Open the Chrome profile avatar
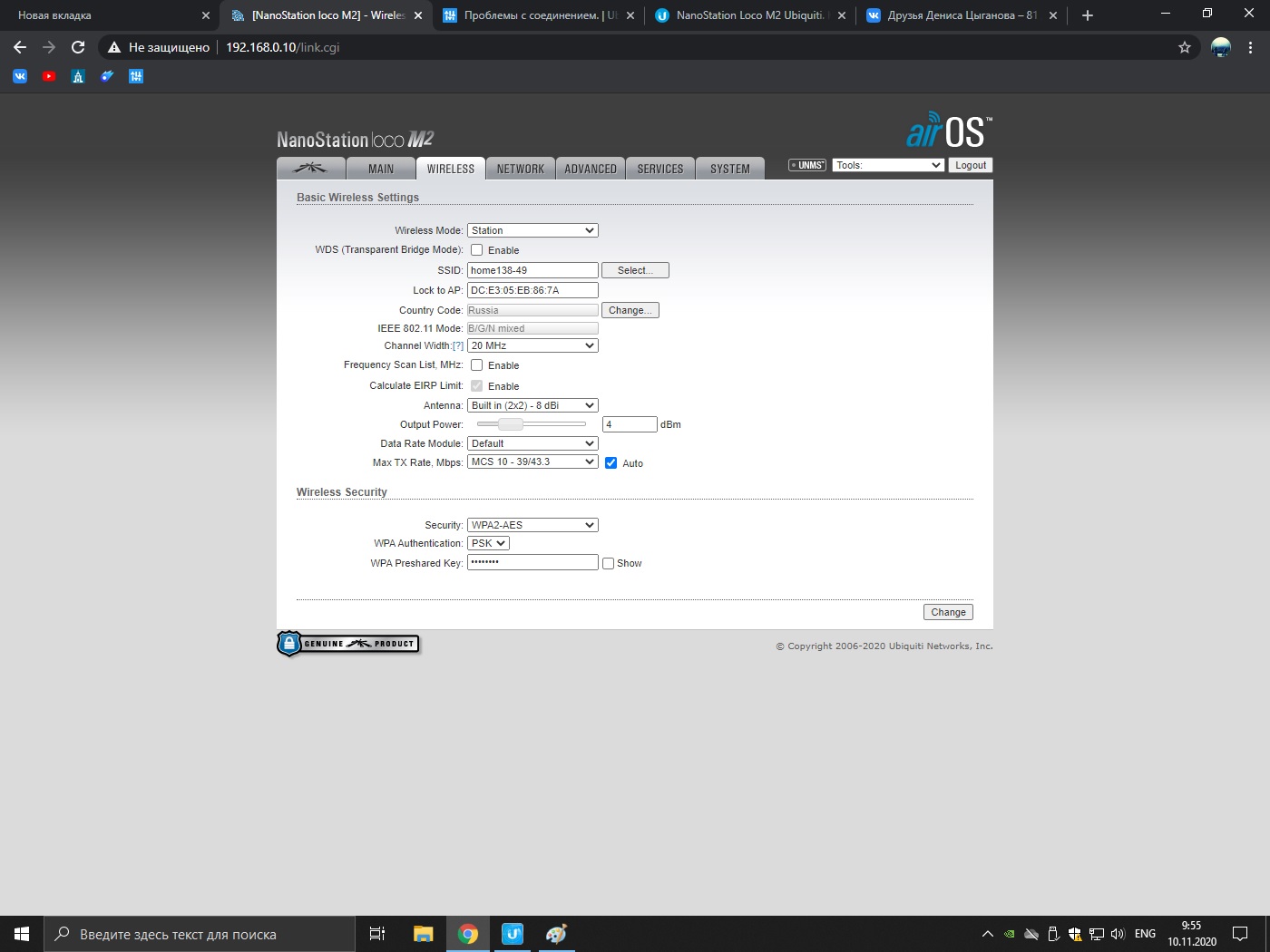 pos(1221,47)
